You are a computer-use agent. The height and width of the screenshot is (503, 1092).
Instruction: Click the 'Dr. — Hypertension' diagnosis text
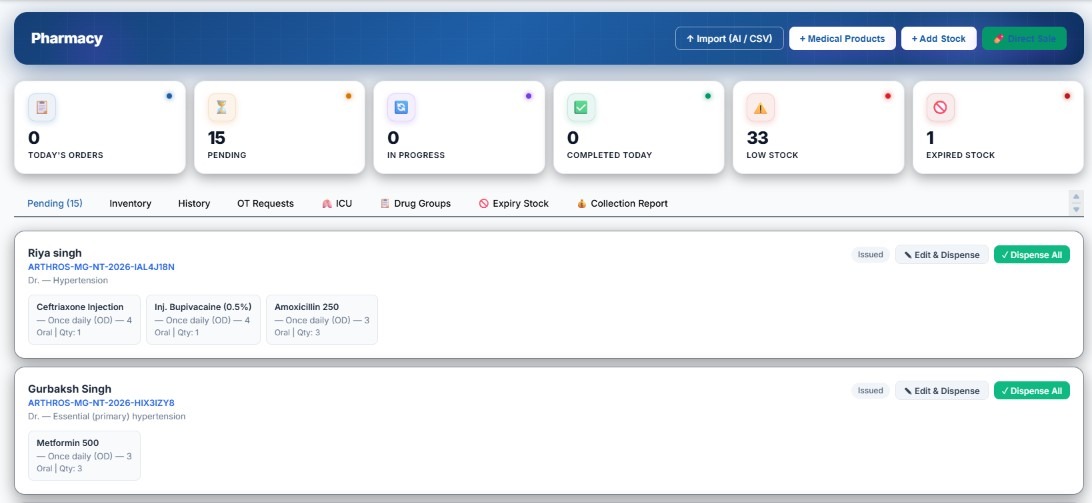coord(68,280)
